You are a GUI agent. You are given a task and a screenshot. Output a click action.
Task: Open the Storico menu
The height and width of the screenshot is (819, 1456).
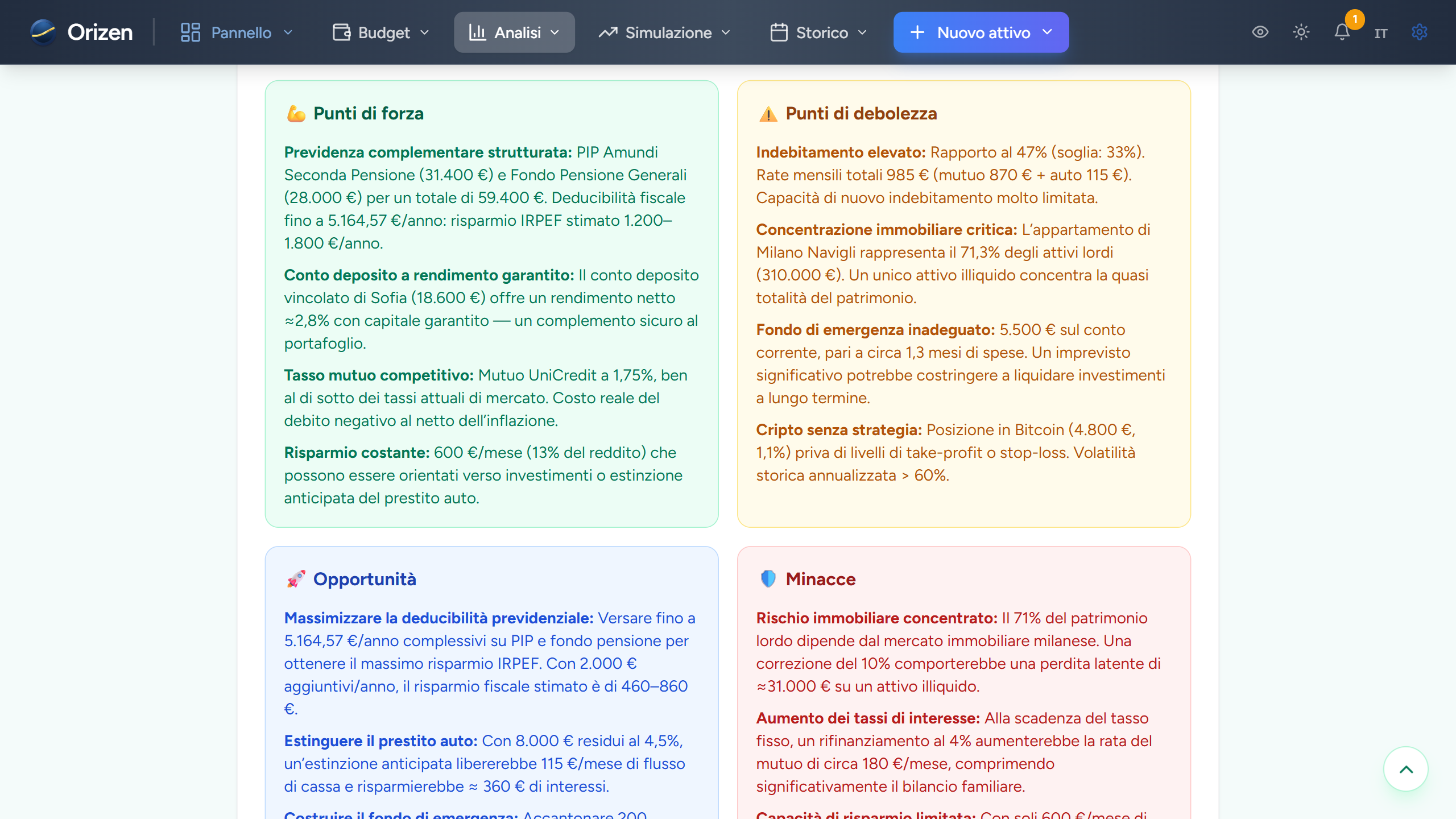(x=821, y=32)
